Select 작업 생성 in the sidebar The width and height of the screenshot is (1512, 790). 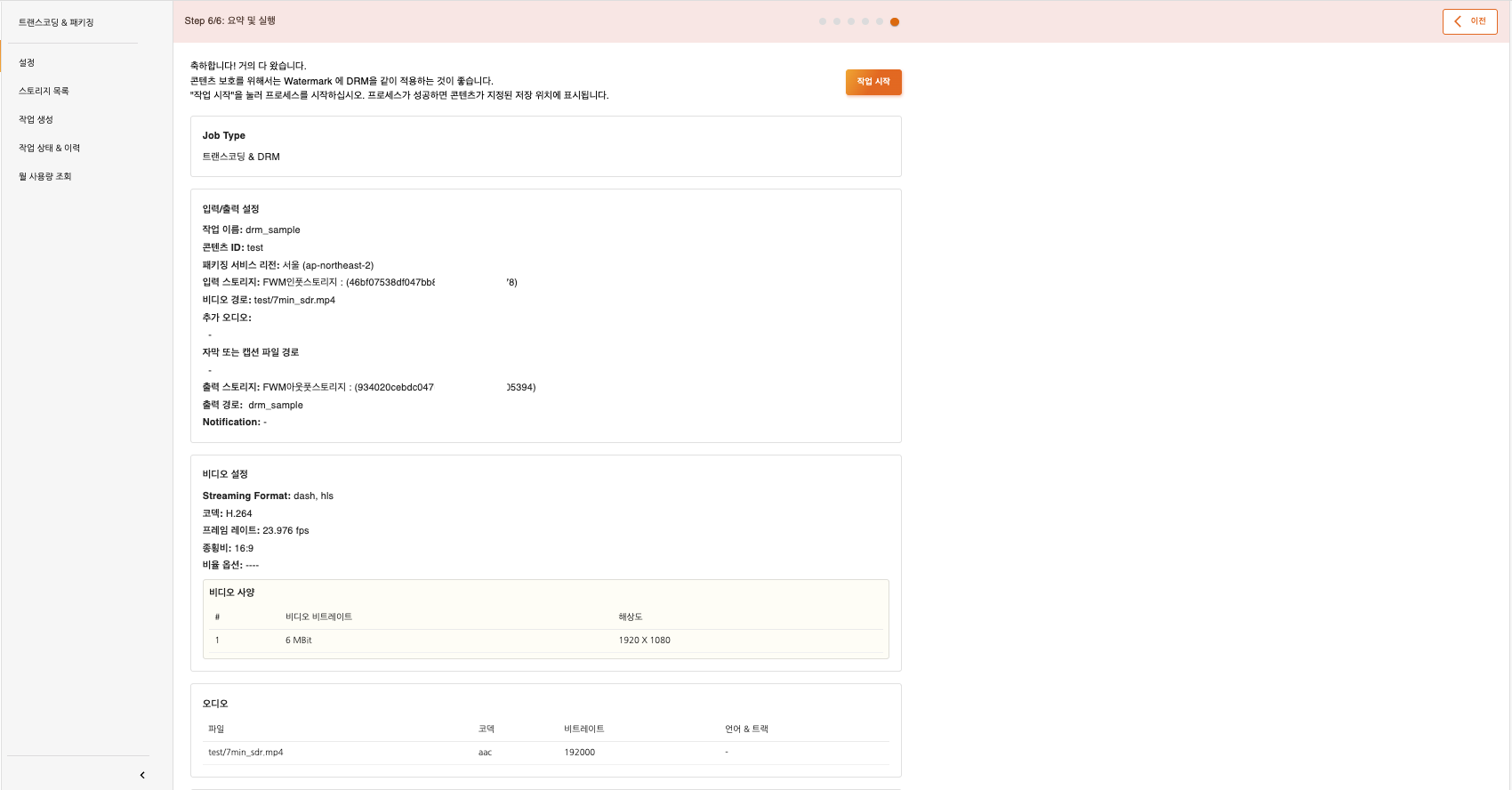36,120
